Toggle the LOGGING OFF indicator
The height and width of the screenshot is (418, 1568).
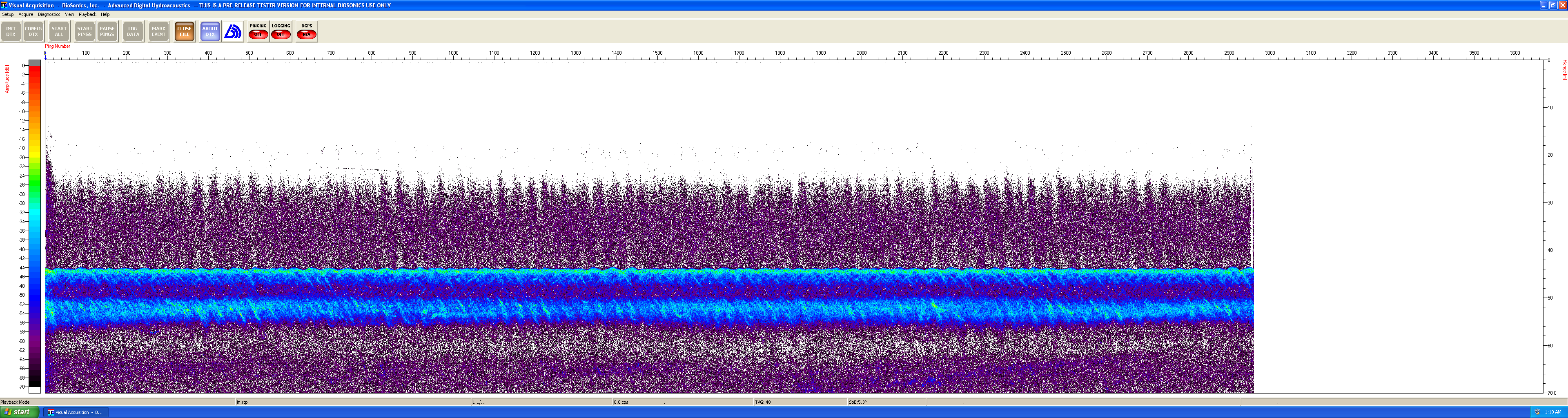tap(281, 32)
